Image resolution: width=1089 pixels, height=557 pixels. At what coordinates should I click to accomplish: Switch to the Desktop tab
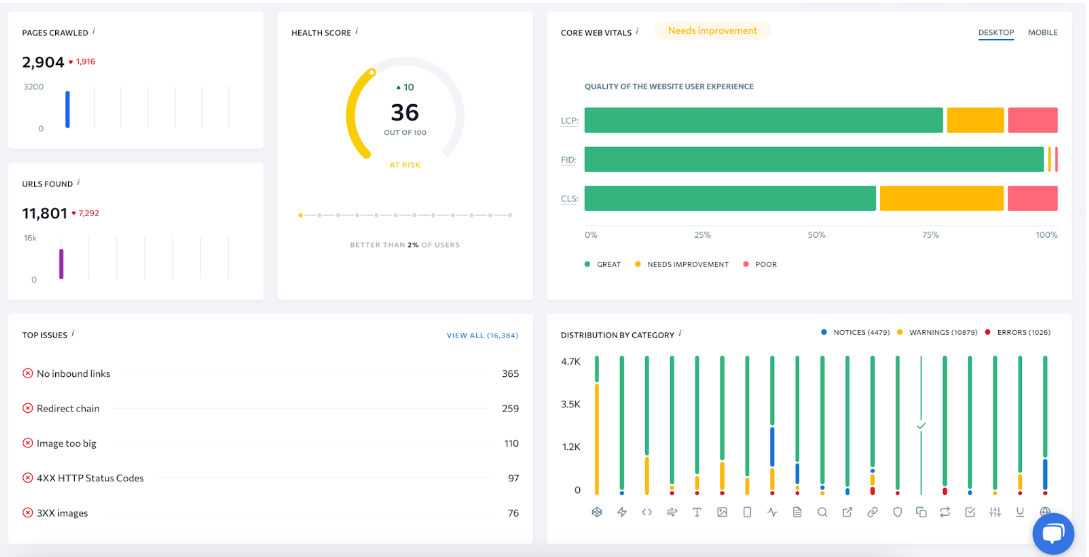click(x=996, y=33)
